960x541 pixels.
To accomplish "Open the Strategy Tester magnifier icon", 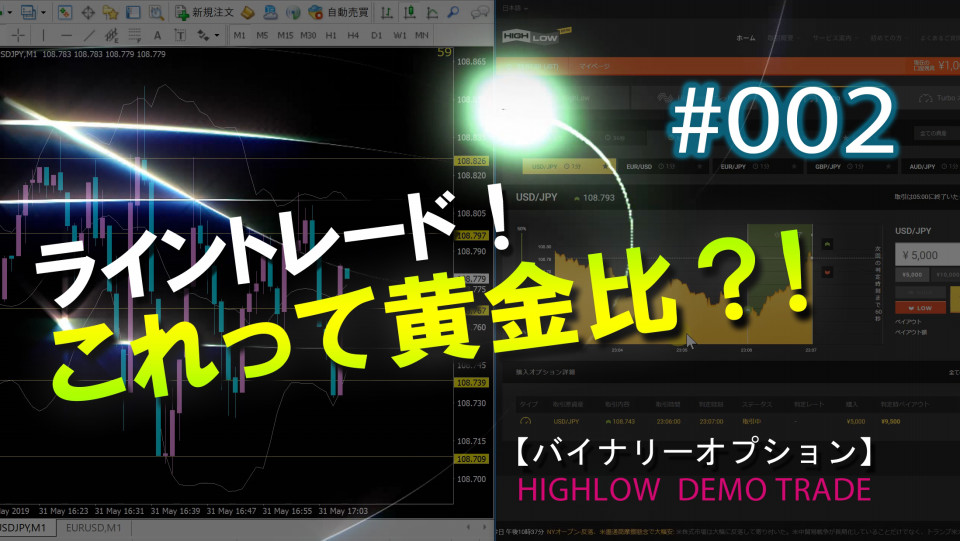I will (156, 12).
